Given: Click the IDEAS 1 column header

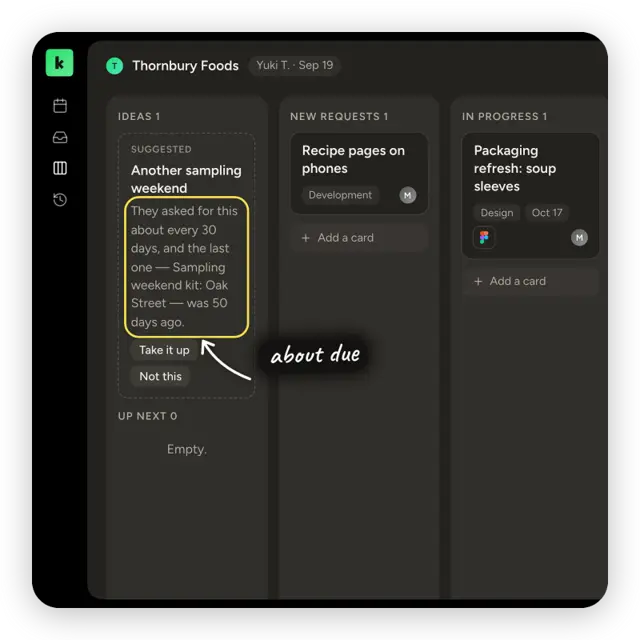Looking at the screenshot, I should click(x=139, y=117).
